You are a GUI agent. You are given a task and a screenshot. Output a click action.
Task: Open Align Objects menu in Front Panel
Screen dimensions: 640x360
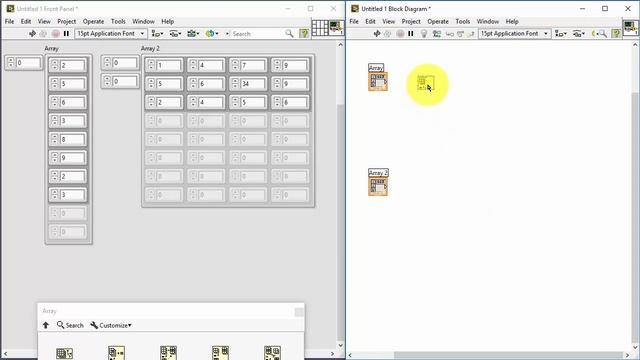[157, 33]
